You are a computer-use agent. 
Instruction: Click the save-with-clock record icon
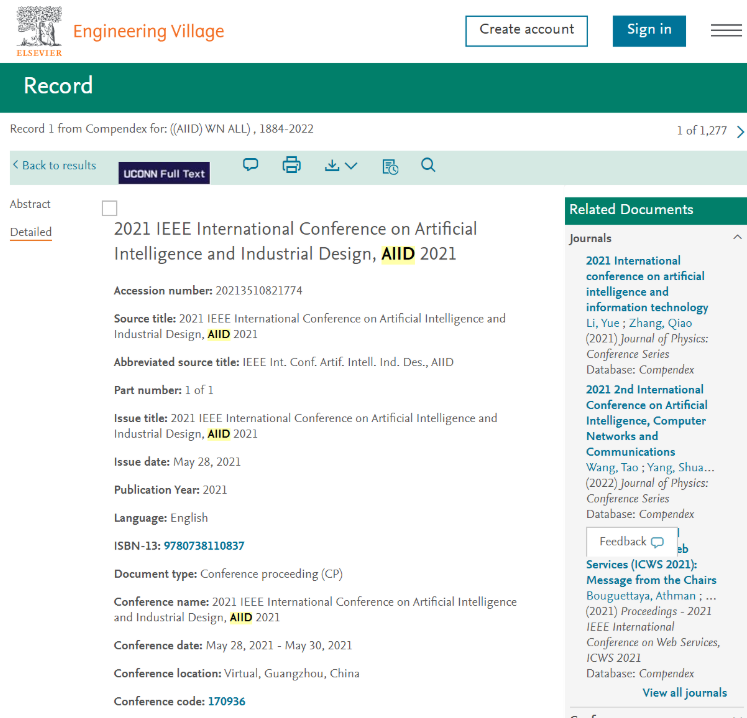[390, 167]
